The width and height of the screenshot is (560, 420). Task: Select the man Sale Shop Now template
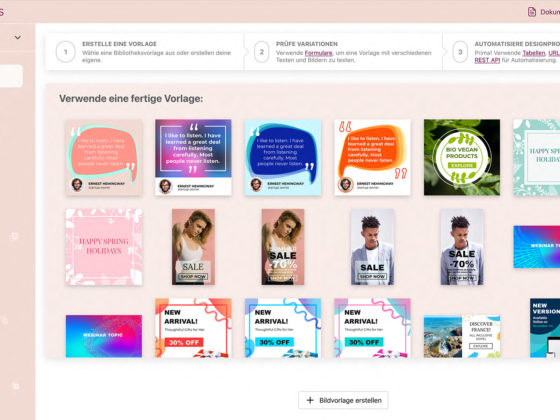click(x=372, y=247)
